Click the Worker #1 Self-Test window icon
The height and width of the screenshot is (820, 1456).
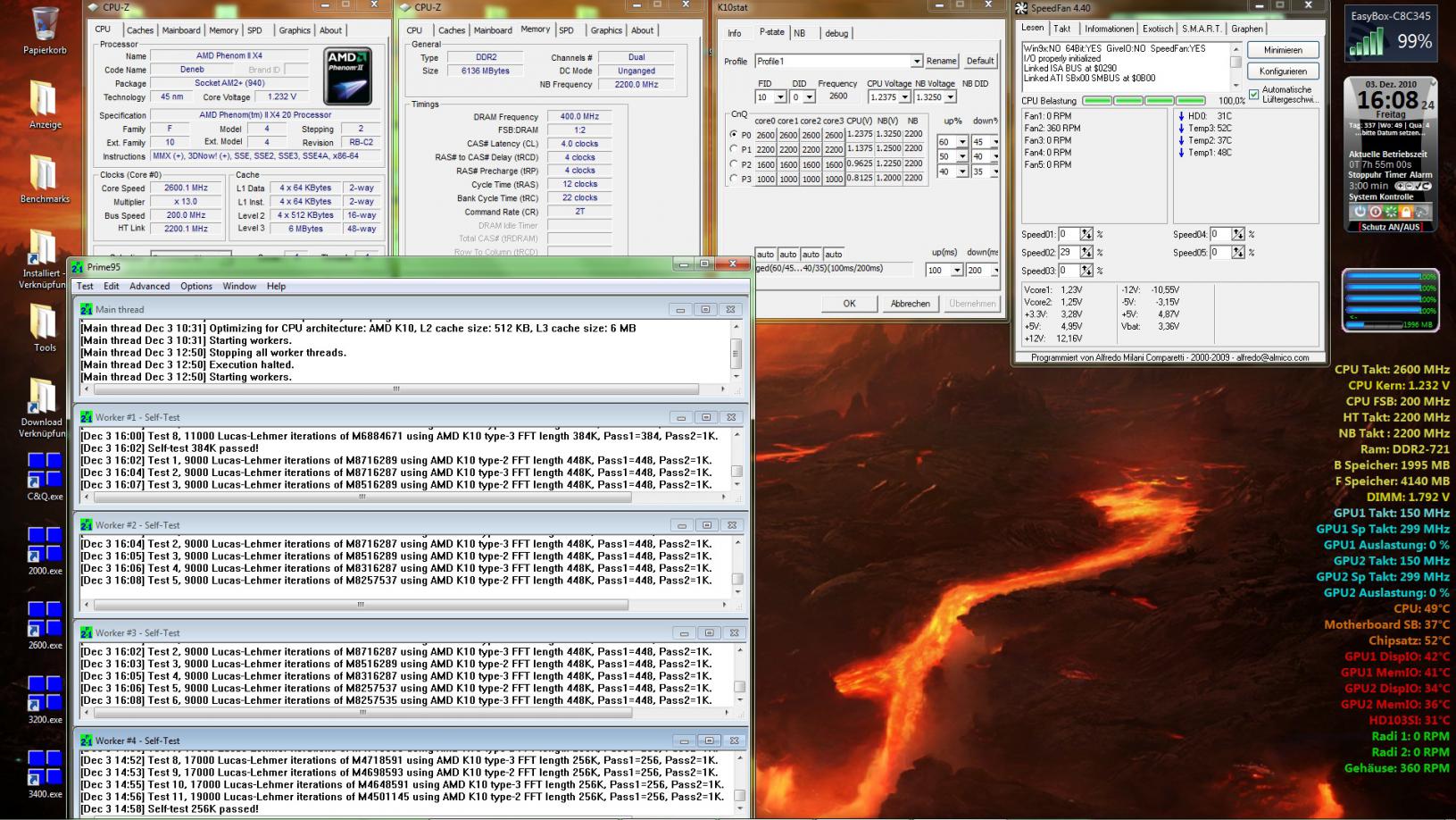click(x=87, y=417)
